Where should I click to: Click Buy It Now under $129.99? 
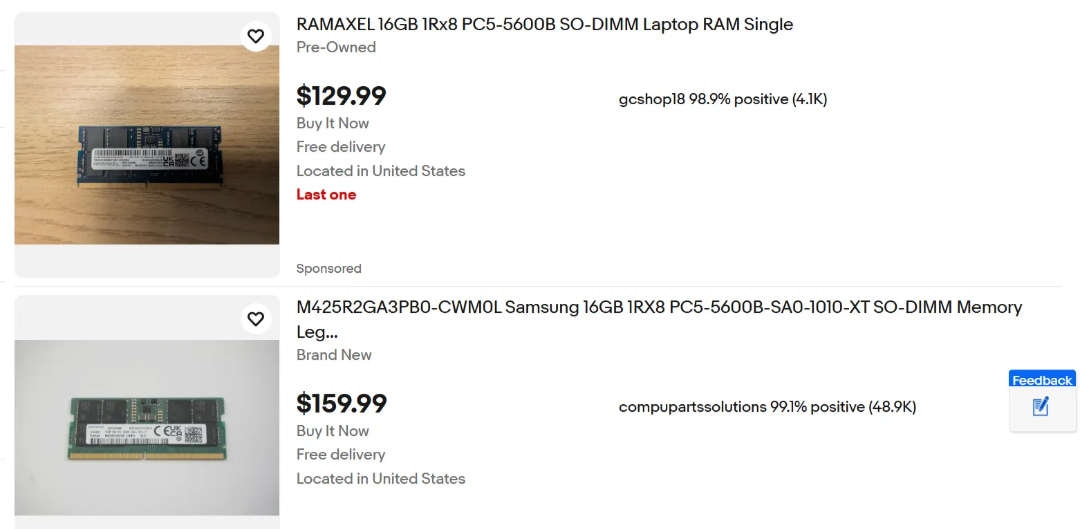click(x=332, y=123)
